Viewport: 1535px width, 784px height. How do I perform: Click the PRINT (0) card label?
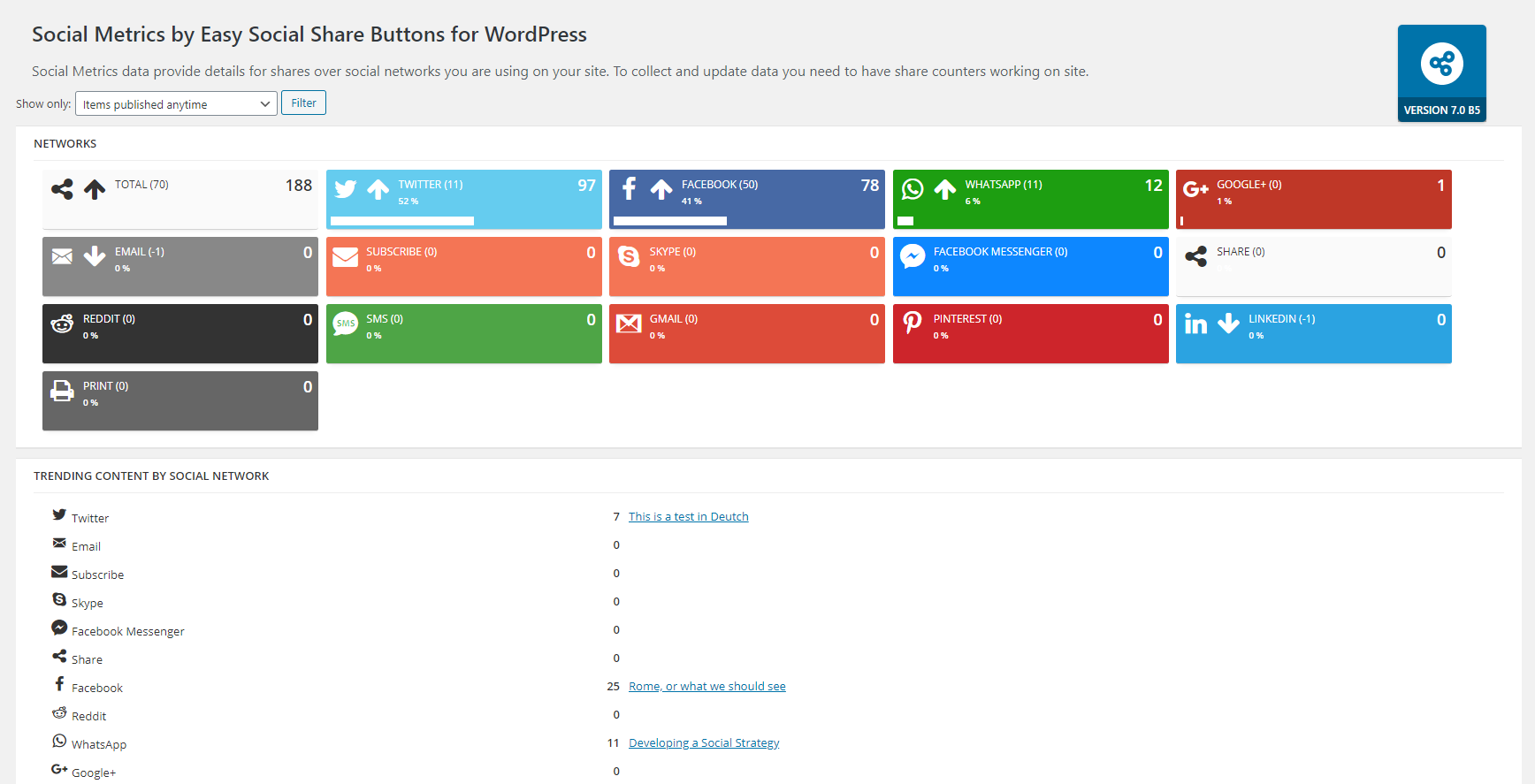pos(106,386)
